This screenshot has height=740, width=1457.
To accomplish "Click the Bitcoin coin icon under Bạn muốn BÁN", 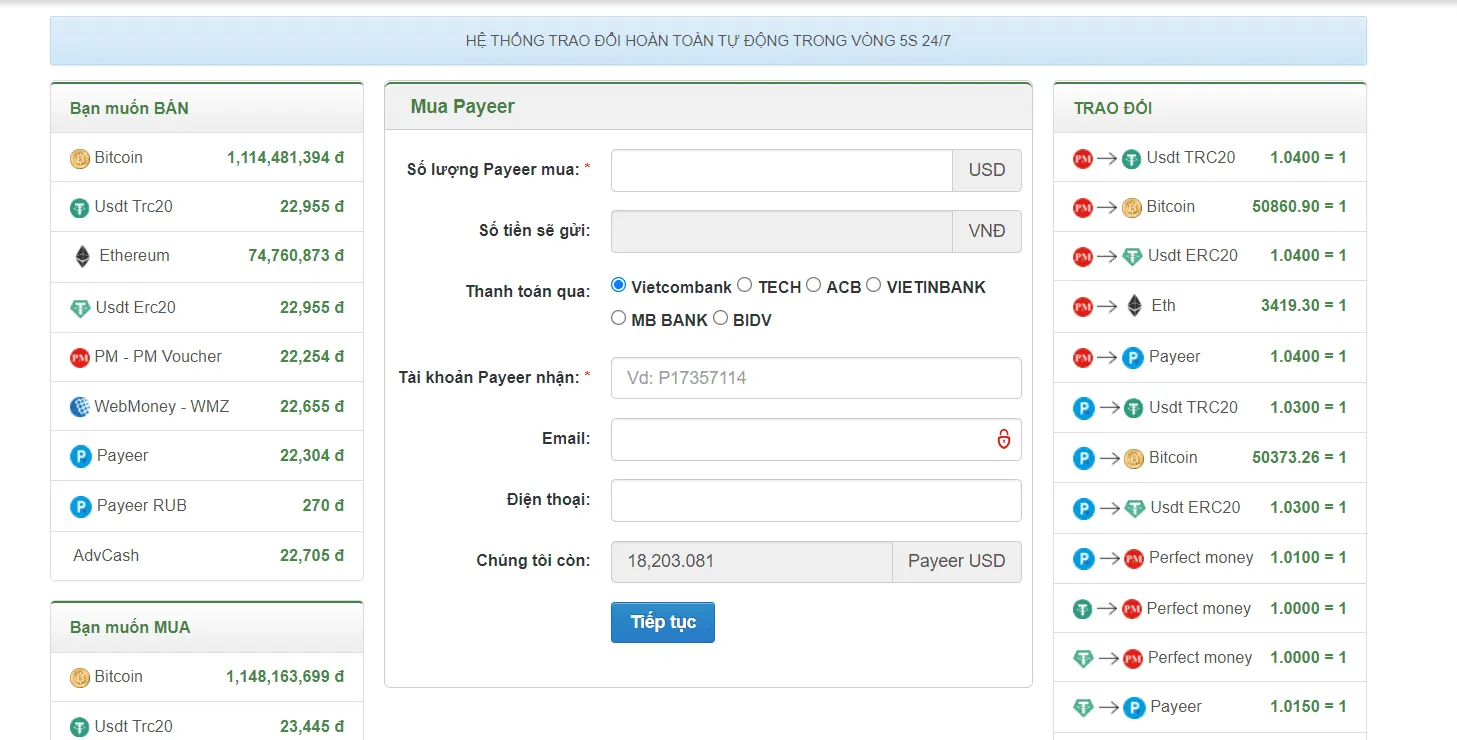I will click(80, 158).
